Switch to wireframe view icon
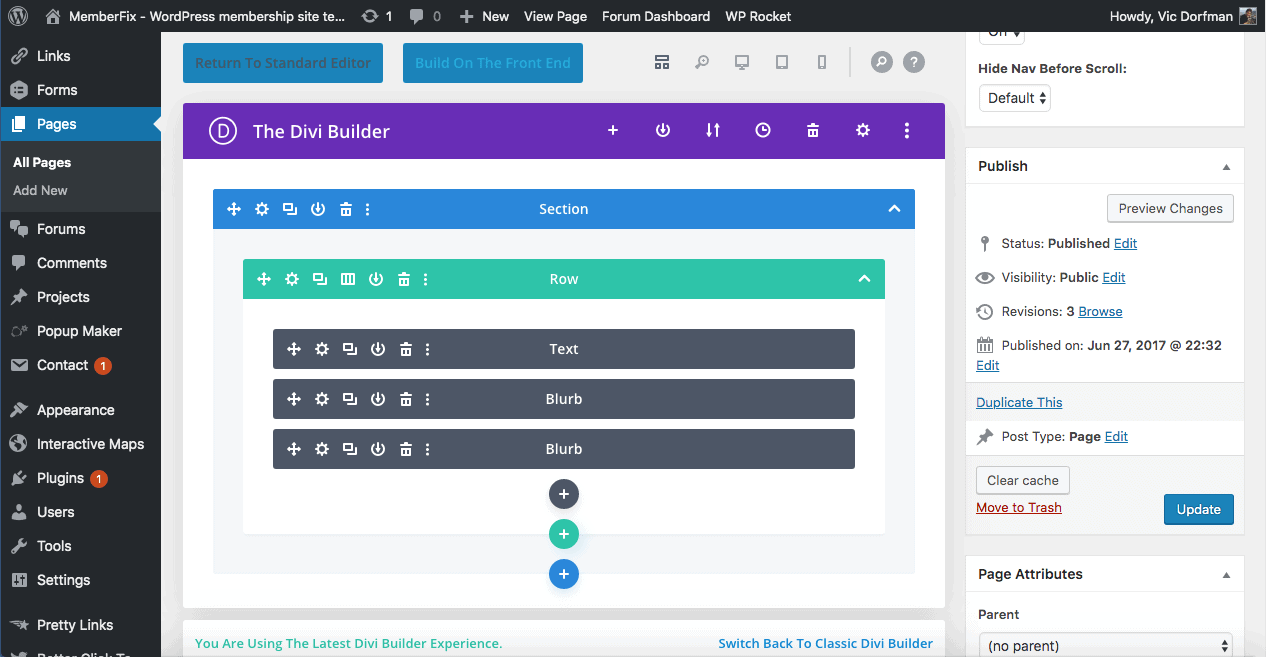1266x657 pixels. click(x=662, y=62)
